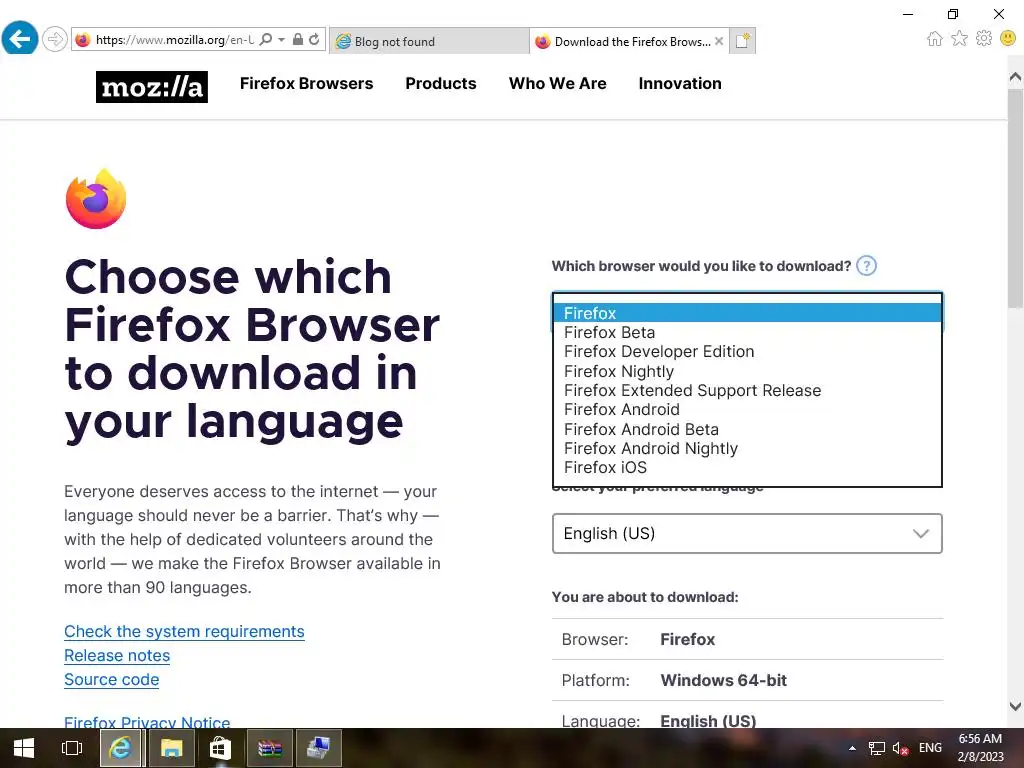Open the English (US) language dropdown
Image resolution: width=1024 pixels, height=768 pixels.
tap(747, 534)
